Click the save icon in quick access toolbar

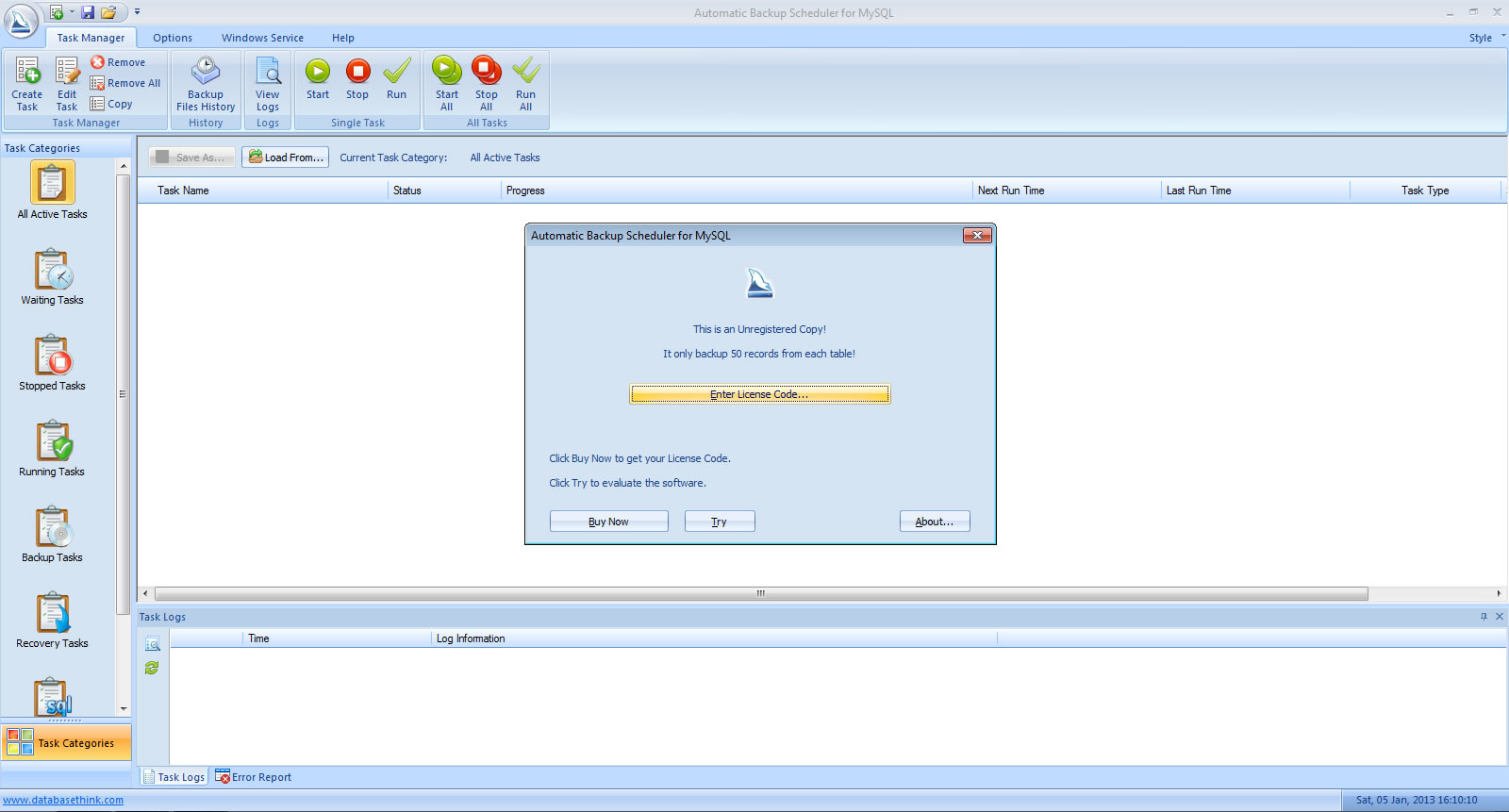[88, 12]
